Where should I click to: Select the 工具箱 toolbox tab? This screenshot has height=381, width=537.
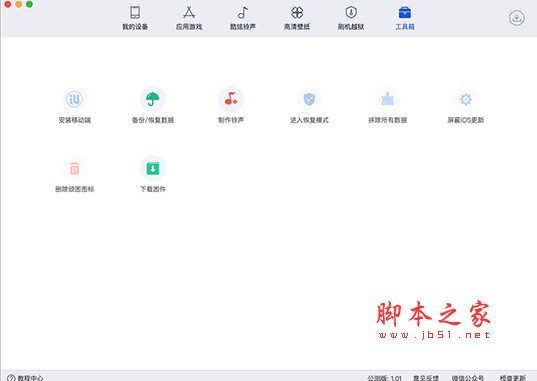tap(405, 18)
